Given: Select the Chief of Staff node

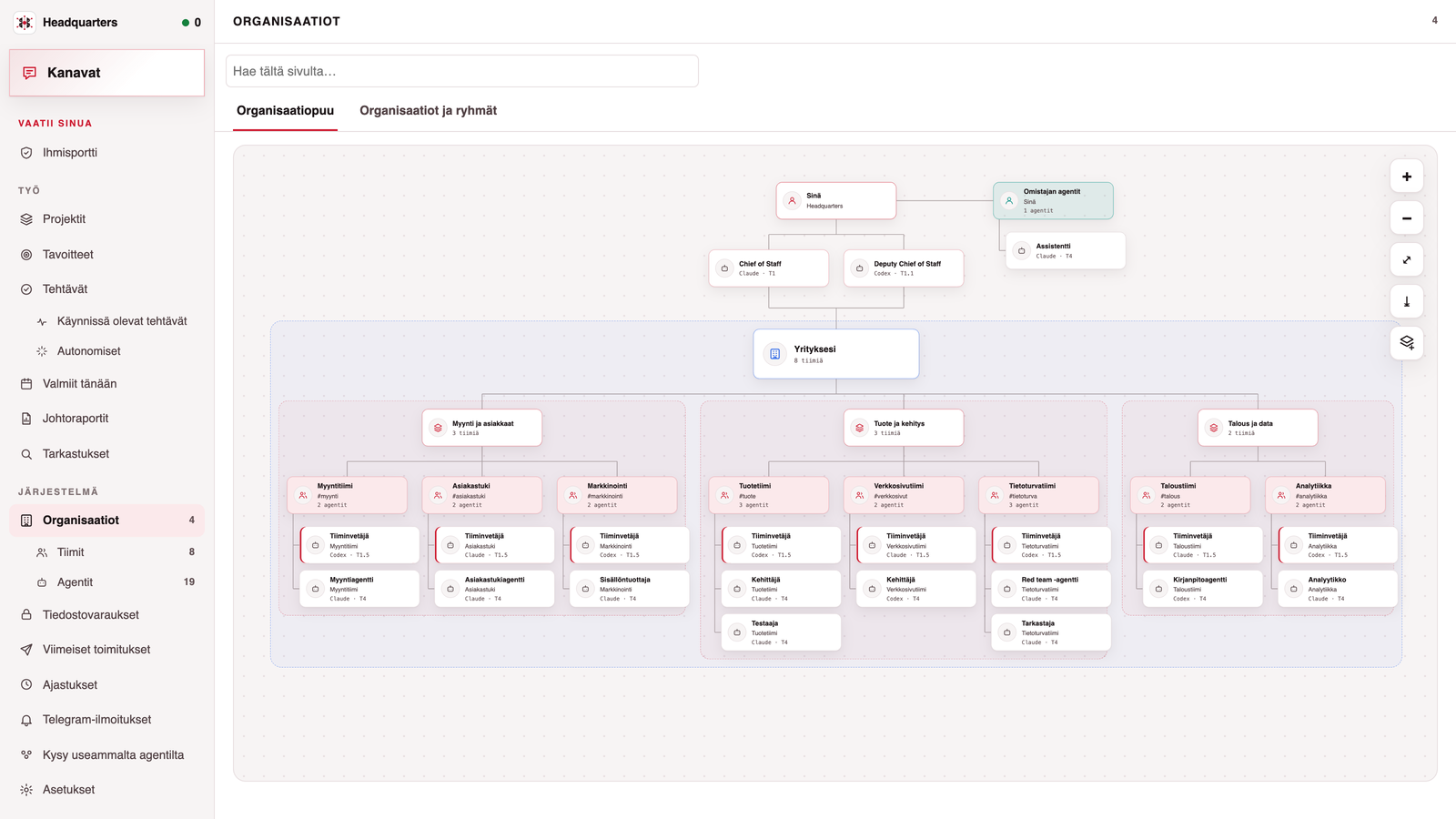Looking at the screenshot, I should (x=769, y=268).
